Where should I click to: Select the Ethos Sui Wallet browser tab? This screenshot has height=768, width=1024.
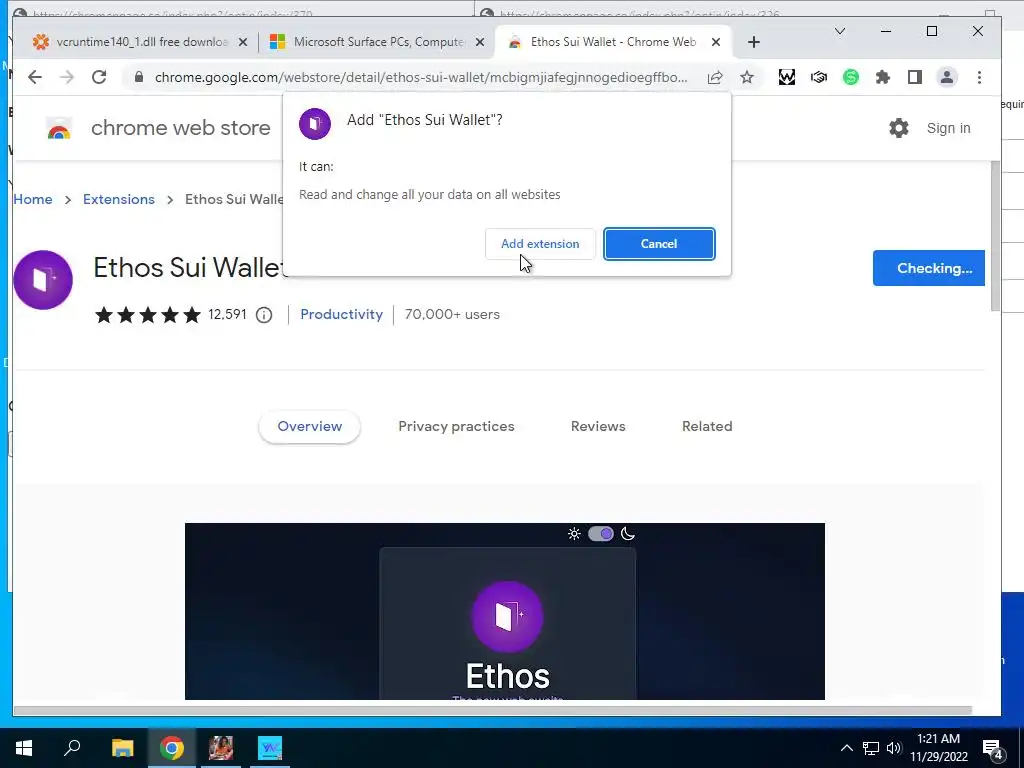click(x=613, y=42)
